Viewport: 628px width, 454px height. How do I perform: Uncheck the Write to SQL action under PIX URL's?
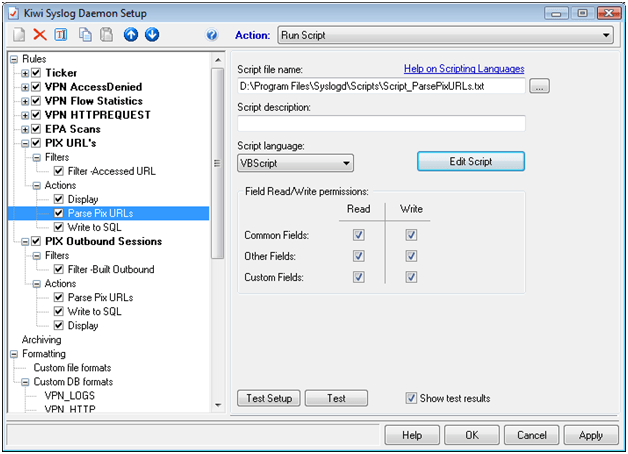pyautogui.click(x=59, y=227)
